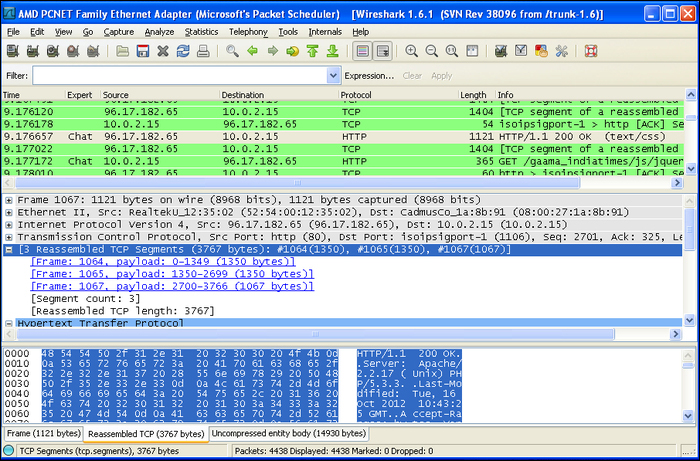This screenshot has height=461, width=700.
Task: Switch to Frame (1121 bytes) tab
Action: pyautogui.click(x=44, y=433)
